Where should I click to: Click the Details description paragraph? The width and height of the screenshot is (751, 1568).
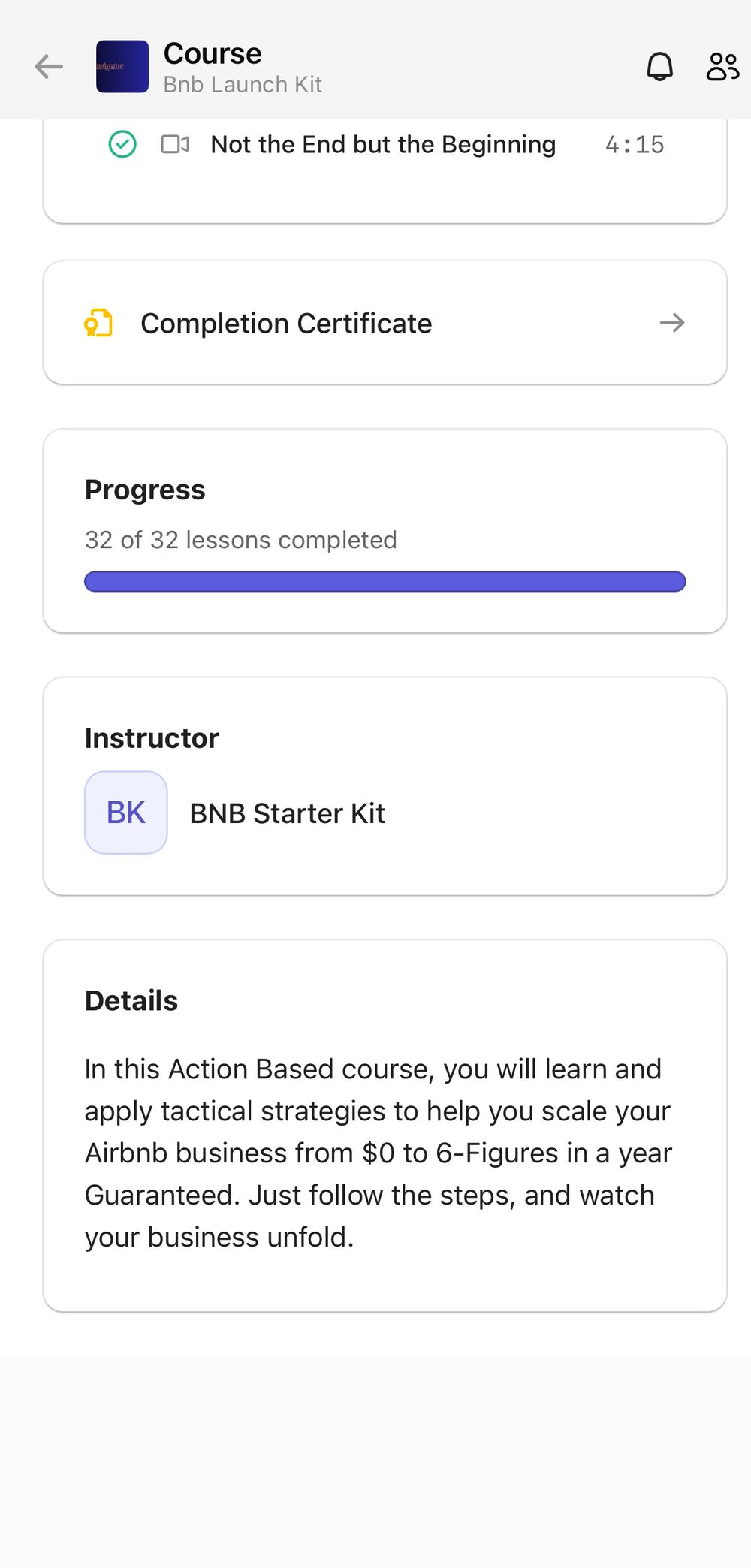tap(379, 1153)
